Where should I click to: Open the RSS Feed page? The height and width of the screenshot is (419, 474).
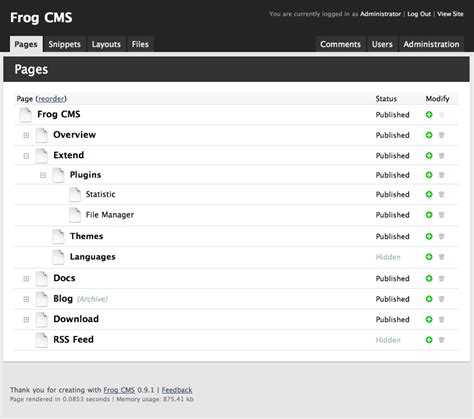click(x=73, y=339)
